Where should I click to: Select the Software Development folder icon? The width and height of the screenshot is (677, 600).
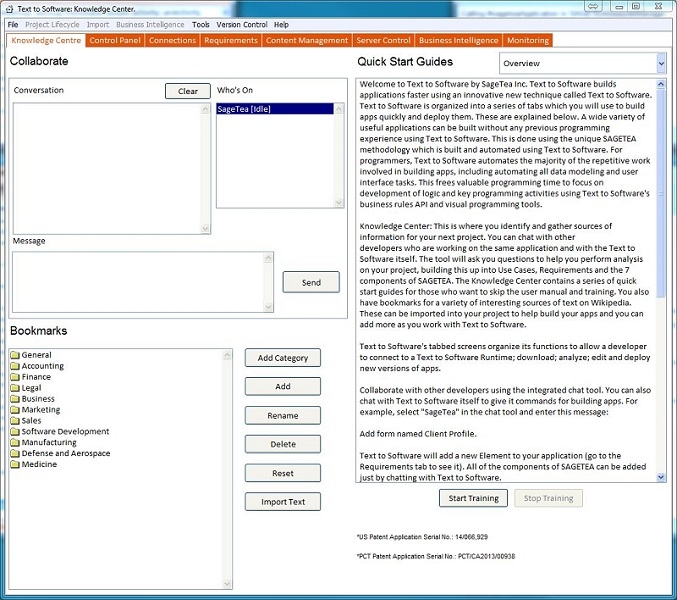15,432
